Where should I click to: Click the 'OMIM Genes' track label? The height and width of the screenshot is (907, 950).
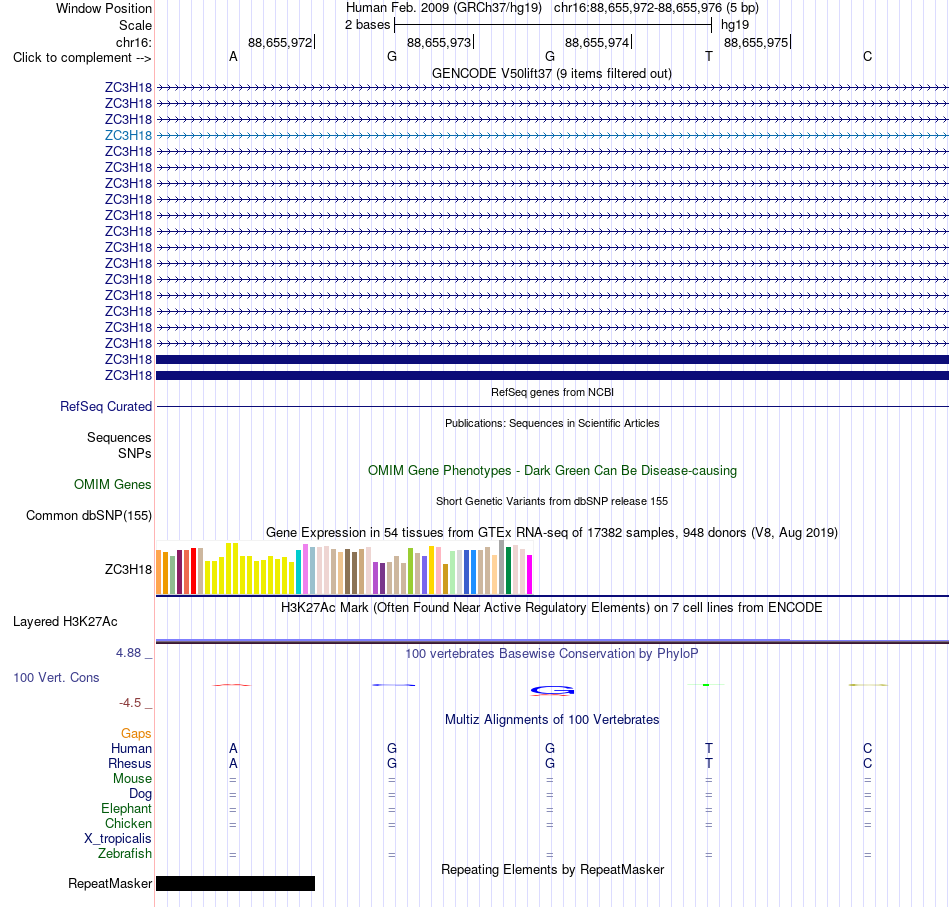(113, 485)
